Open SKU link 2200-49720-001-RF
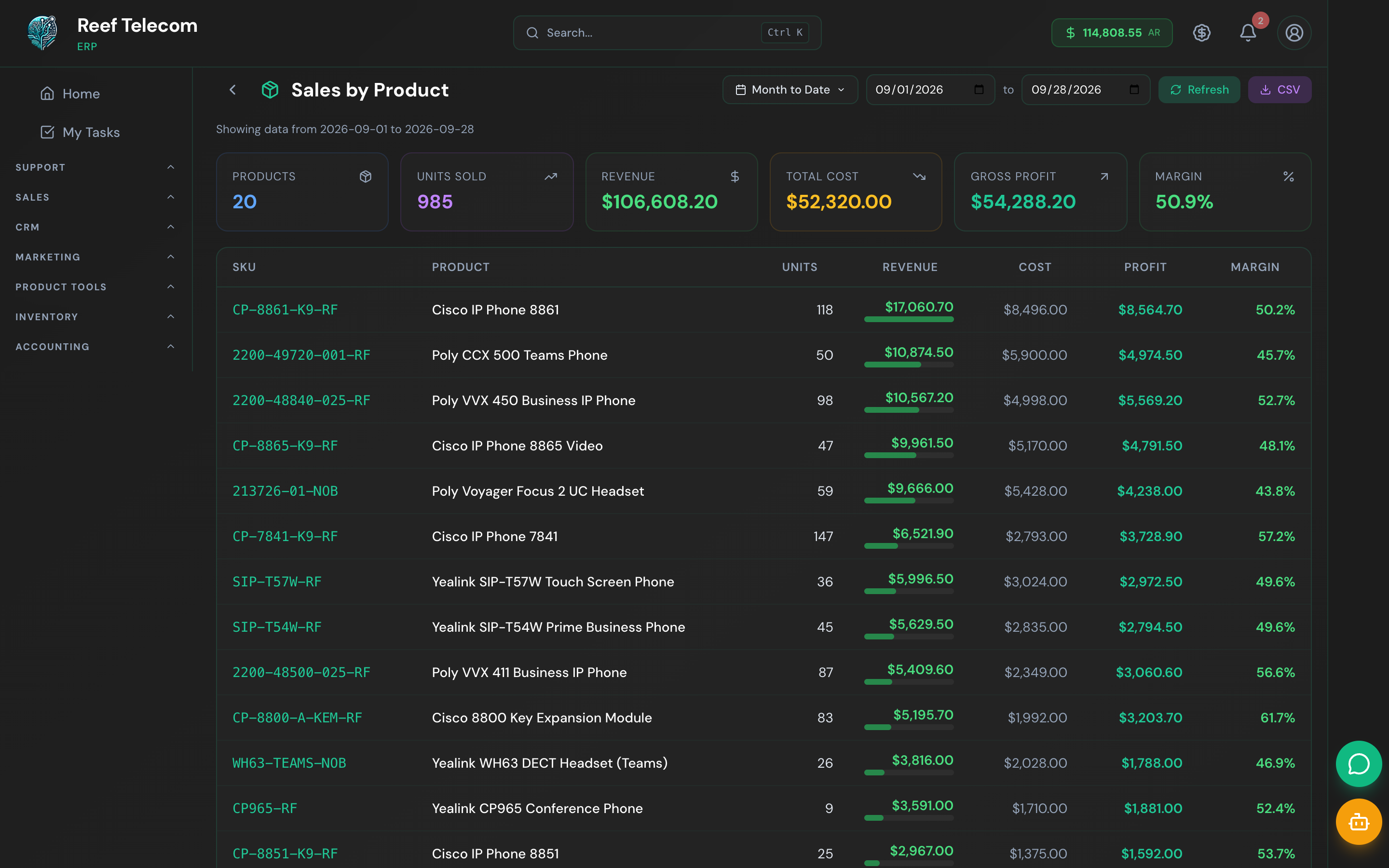 coord(301,355)
